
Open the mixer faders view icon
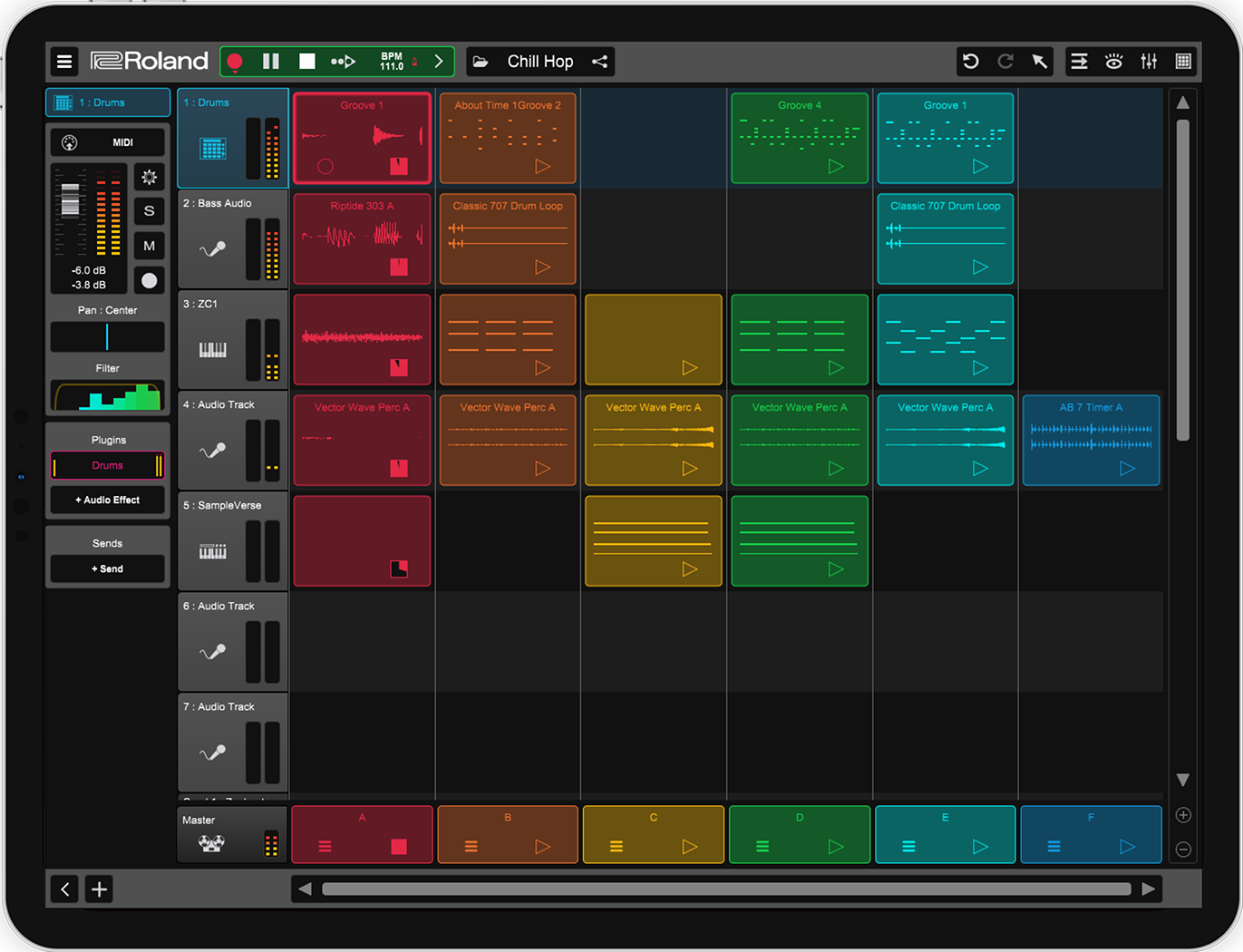click(x=1149, y=62)
